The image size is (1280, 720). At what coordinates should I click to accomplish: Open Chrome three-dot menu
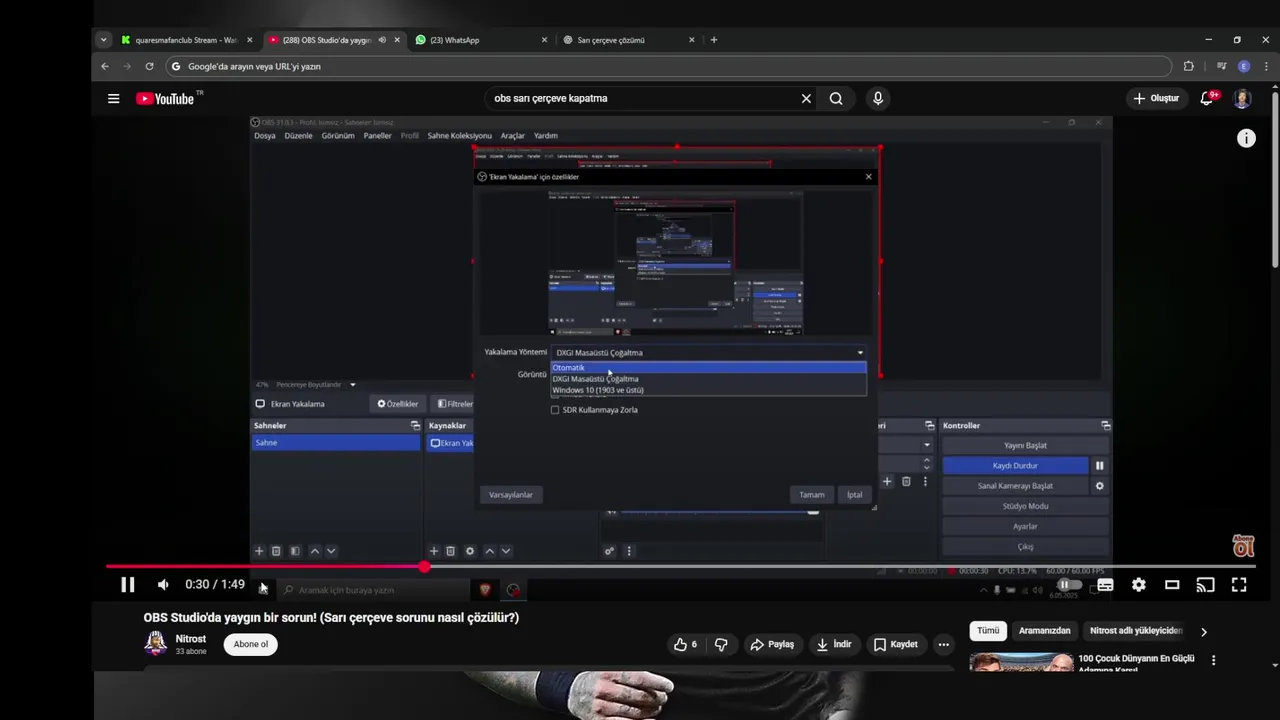click(1266, 66)
